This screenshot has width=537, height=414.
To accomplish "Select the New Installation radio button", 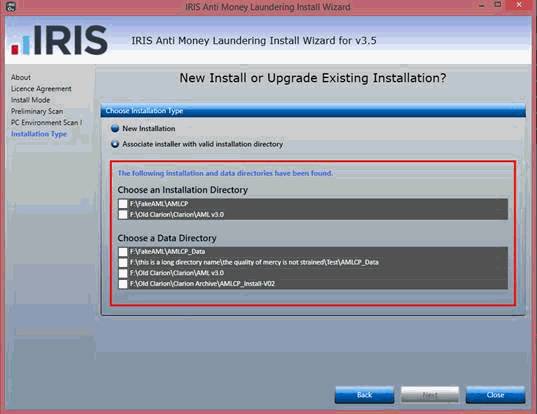I will coord(115,128).
